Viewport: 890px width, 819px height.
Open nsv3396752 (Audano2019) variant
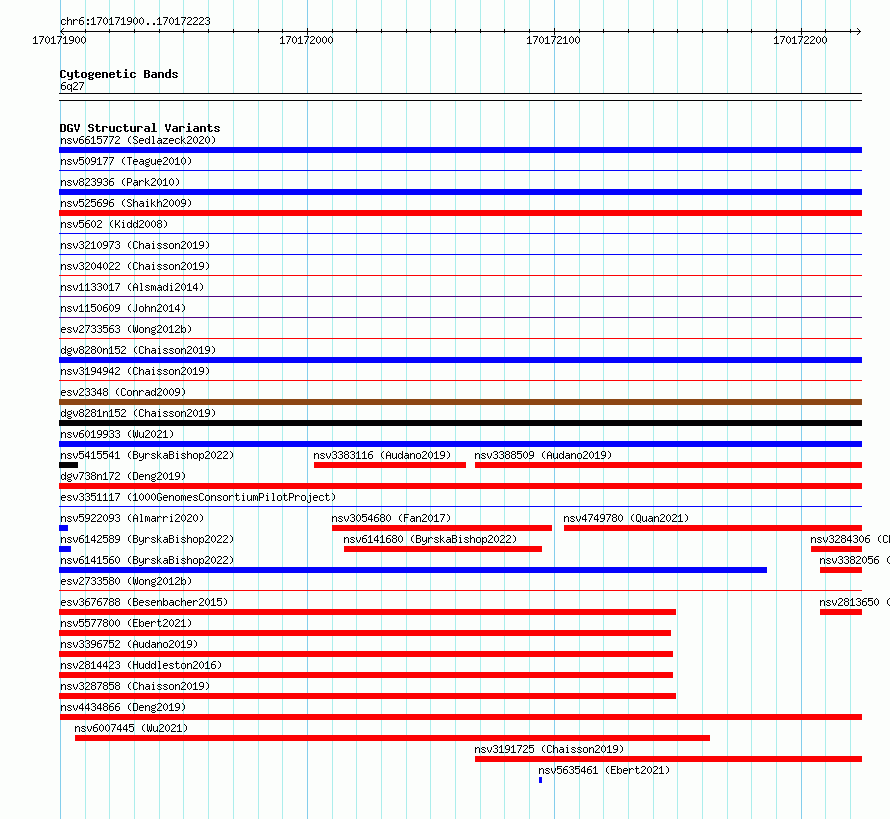(x=129, y=644)
